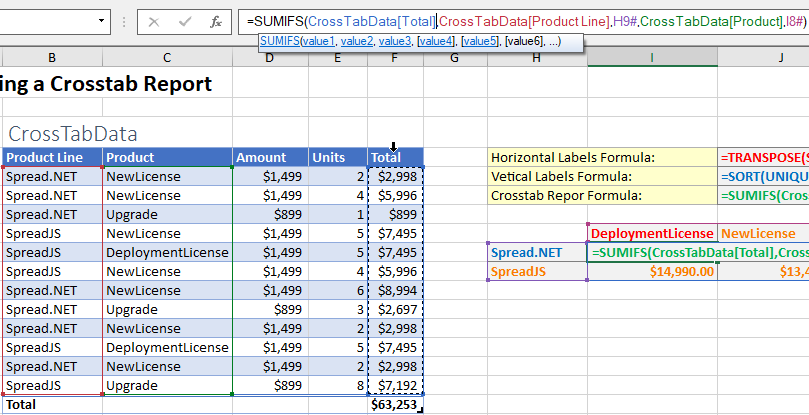Click value1 argument in function tooltip

(x=318, y=41)
